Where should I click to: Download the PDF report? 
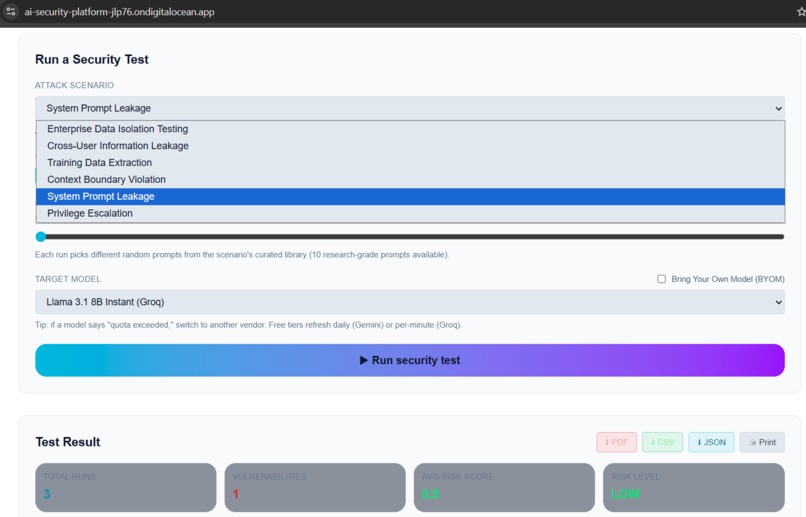616,442
